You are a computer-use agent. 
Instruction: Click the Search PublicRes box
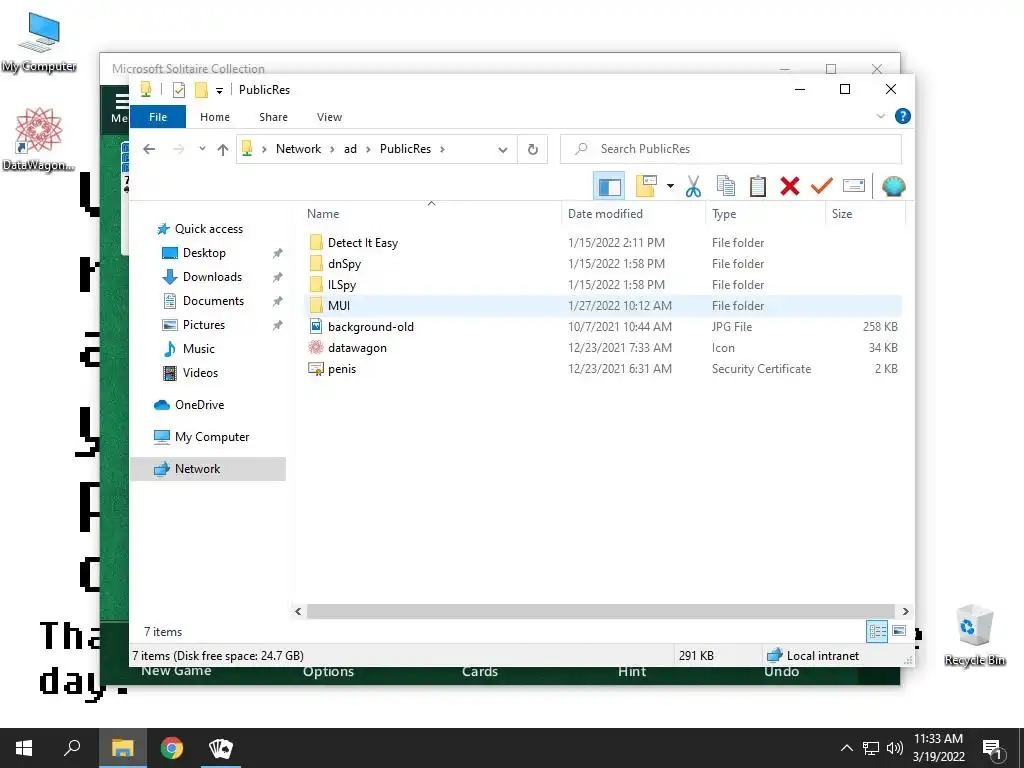click(x=731, y=149)
